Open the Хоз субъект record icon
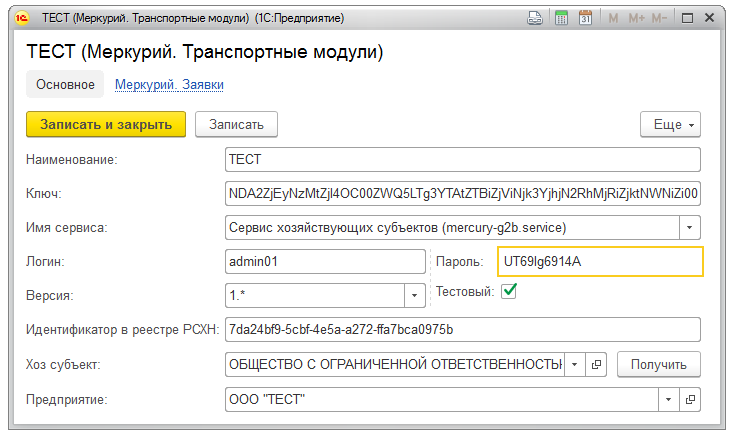This screenshot has width=736, height=435. [596, 365]
